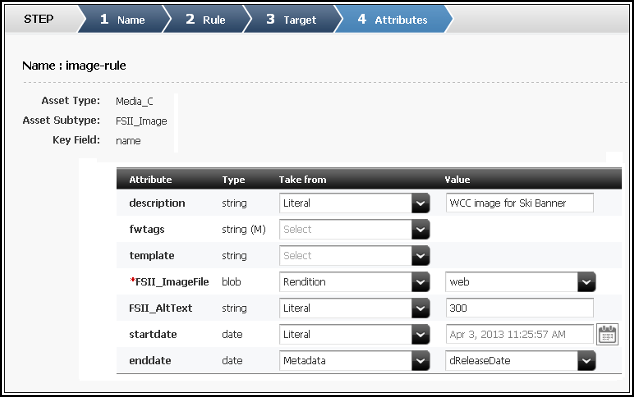Viewport: 634px width, 397px height.
Task: Edit the FSII_AltText value field '300'
Action: point(520,308)
